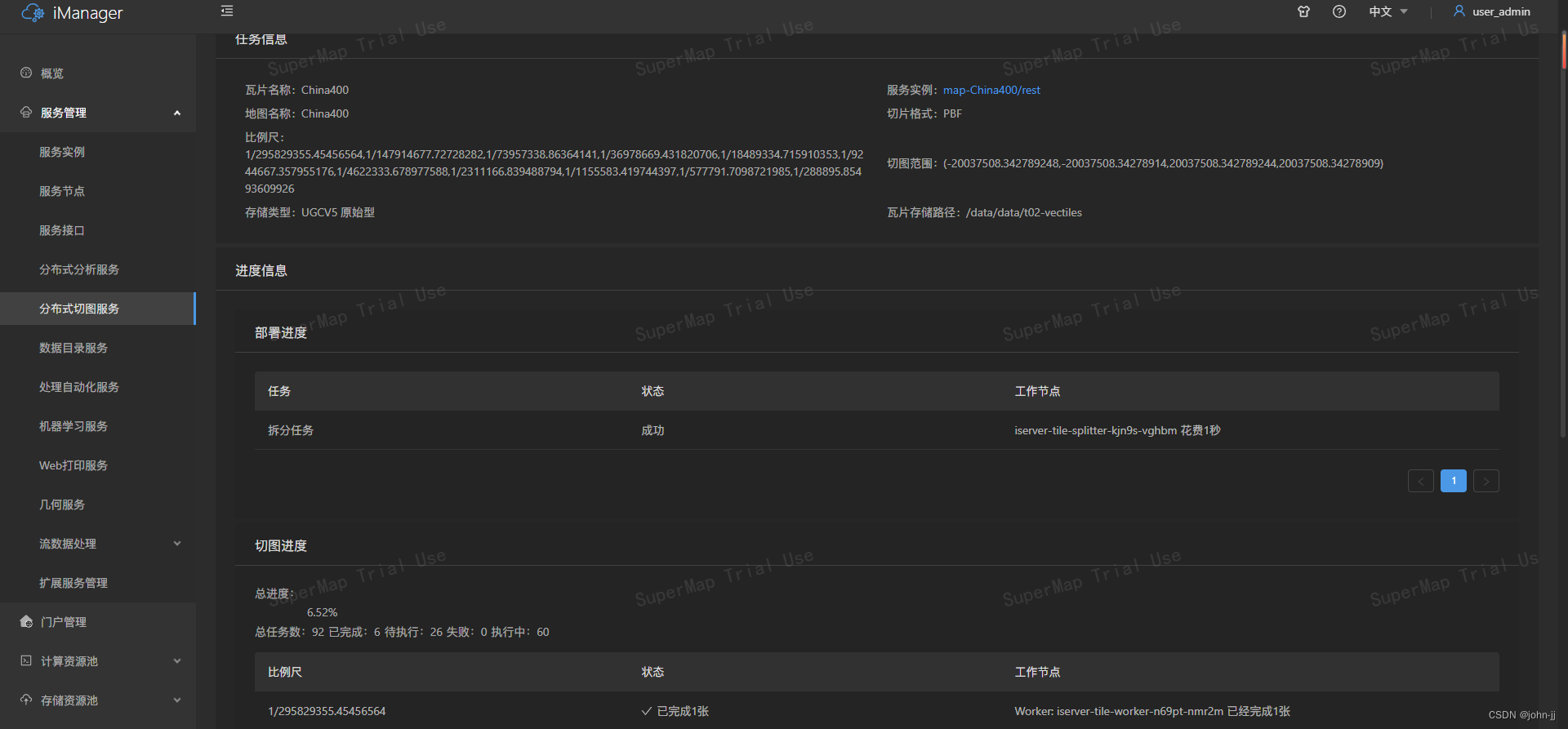
Task: Click the 门户管理 home icon
Action: (x=26, y=621)
